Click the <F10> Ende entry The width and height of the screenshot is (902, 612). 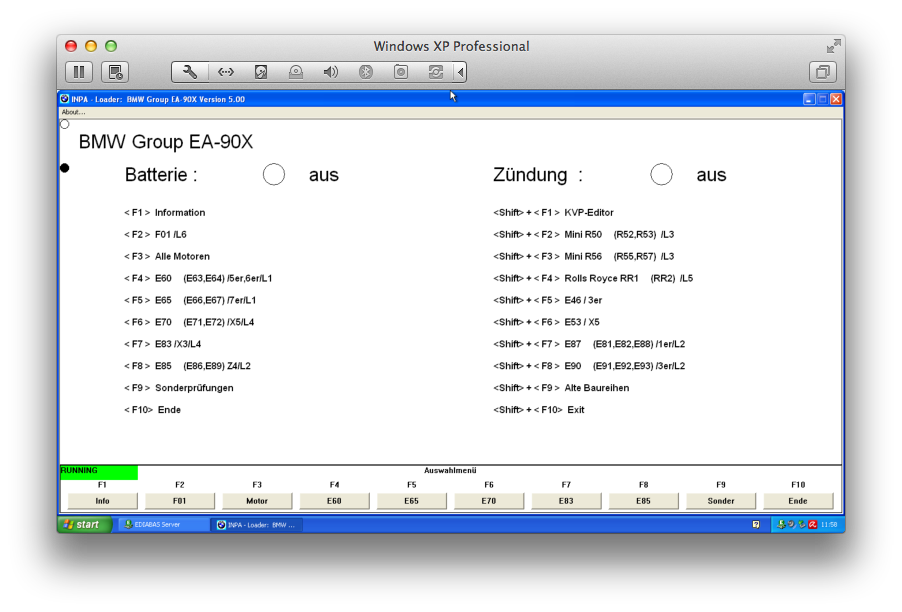(152, 410)
